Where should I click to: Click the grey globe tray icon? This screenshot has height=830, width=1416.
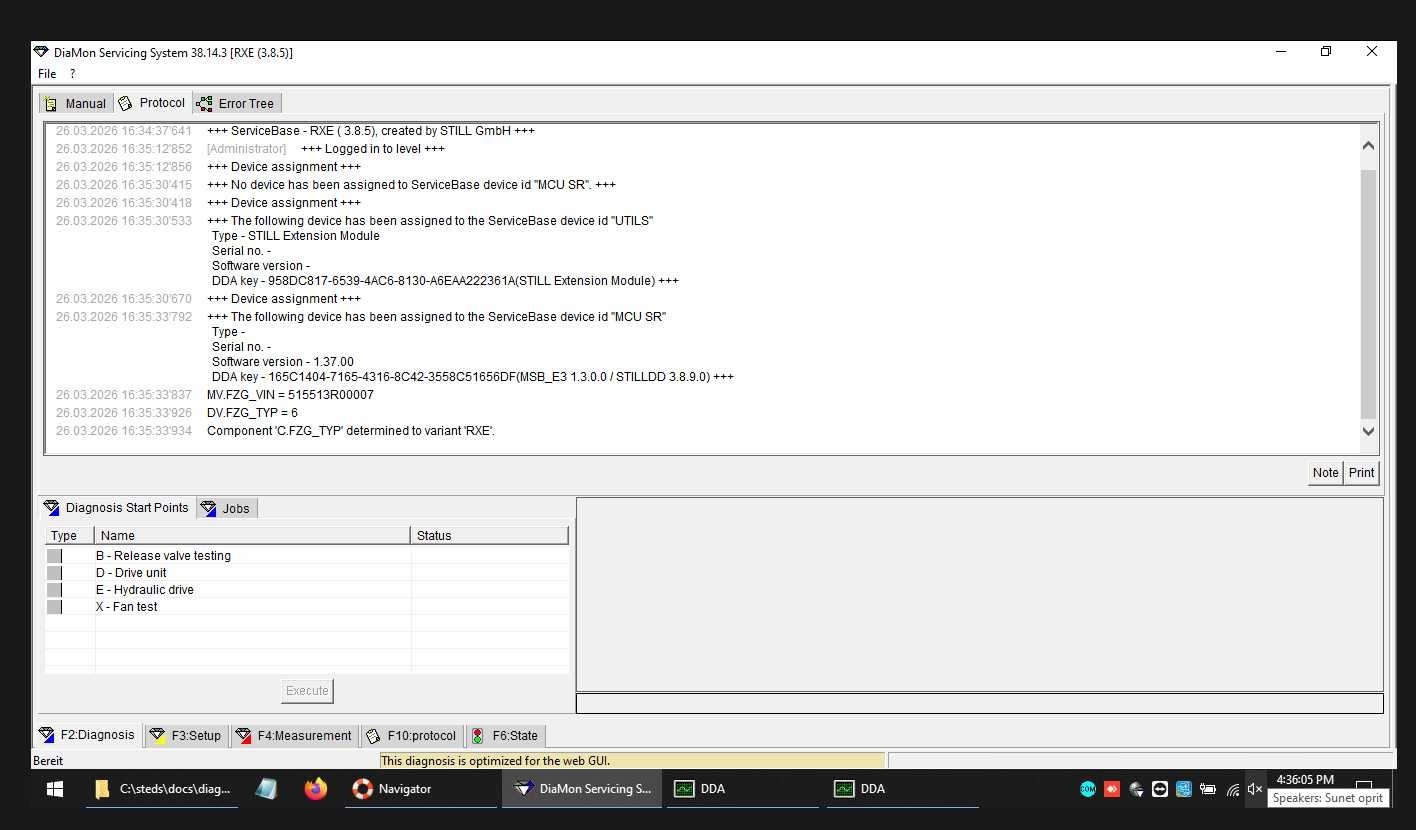[x=1136, y=789]
